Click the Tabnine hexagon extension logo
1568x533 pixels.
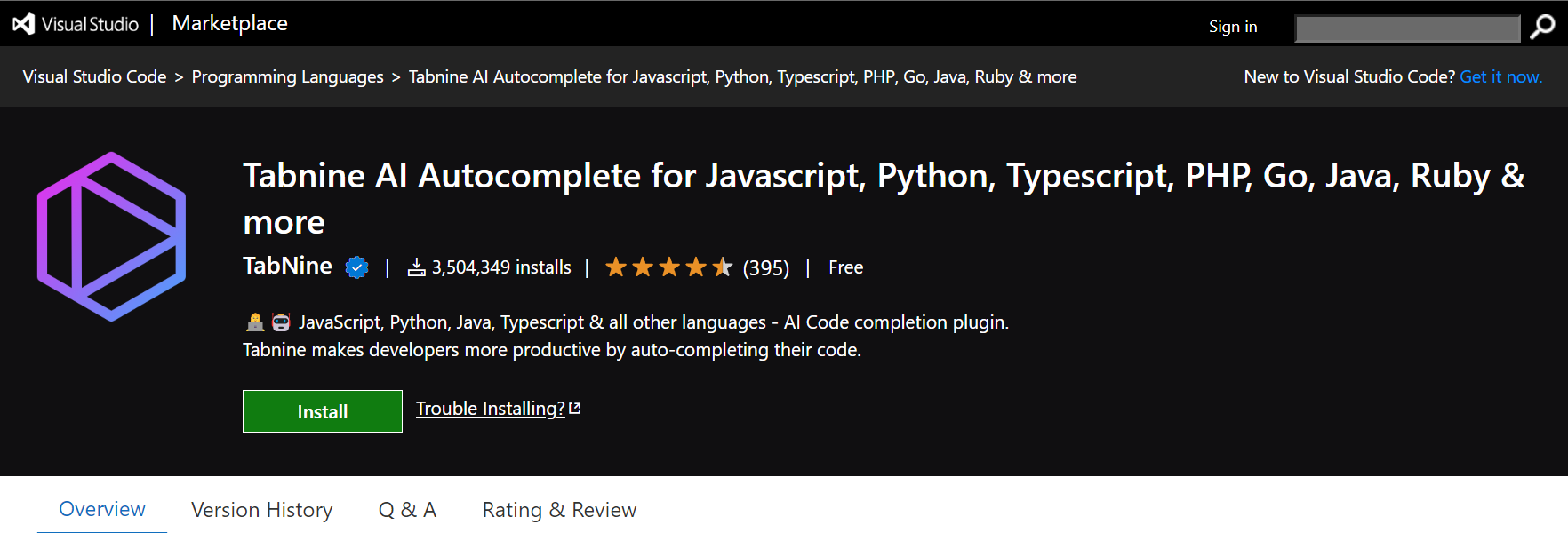(x=112, y=236)
